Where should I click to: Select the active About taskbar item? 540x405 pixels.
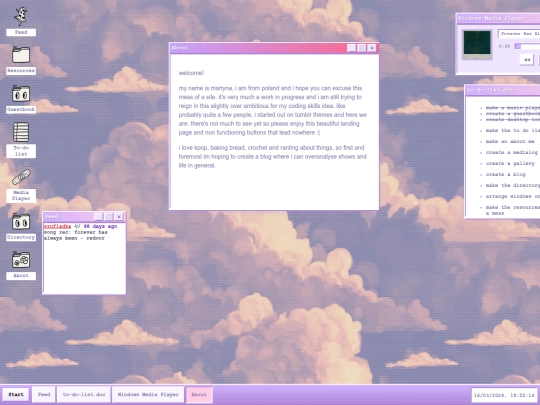pos(199,394)
